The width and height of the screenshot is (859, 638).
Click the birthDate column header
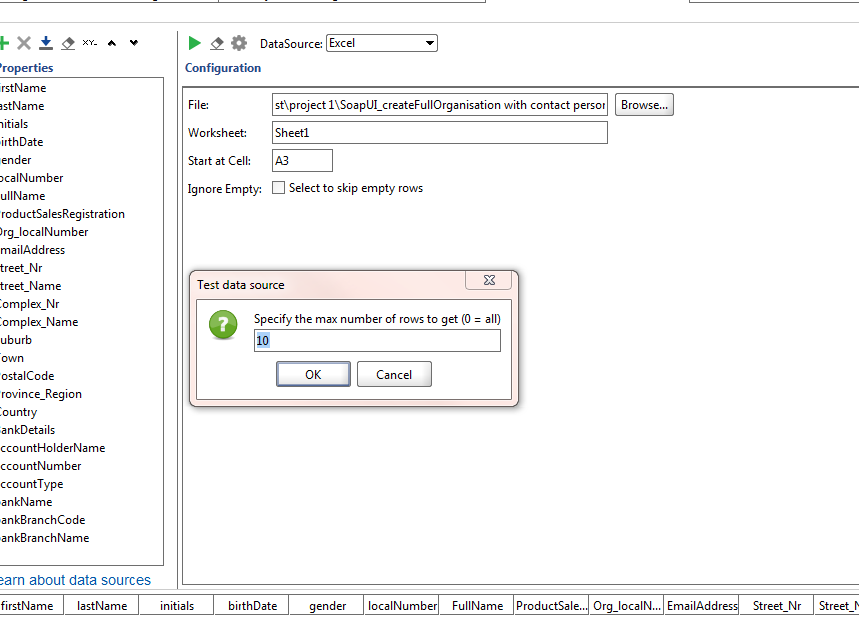[252, 606]
